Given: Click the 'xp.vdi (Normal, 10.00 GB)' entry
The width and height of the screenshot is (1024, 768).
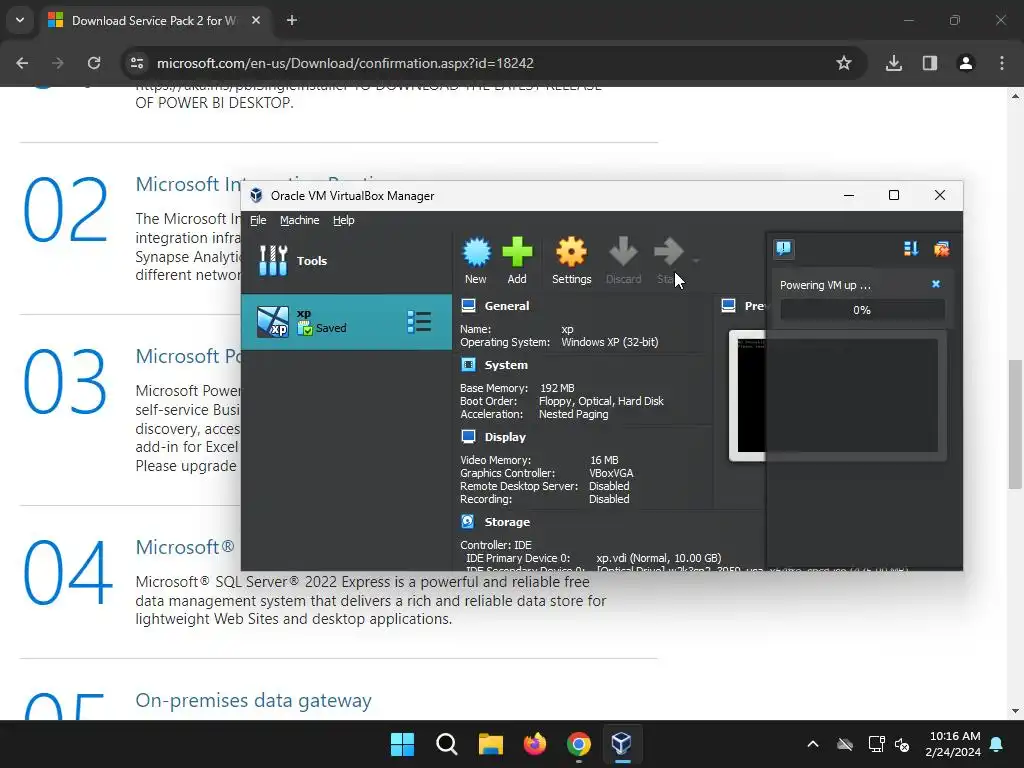Looking at the screenshot, I should click(658, 558).
